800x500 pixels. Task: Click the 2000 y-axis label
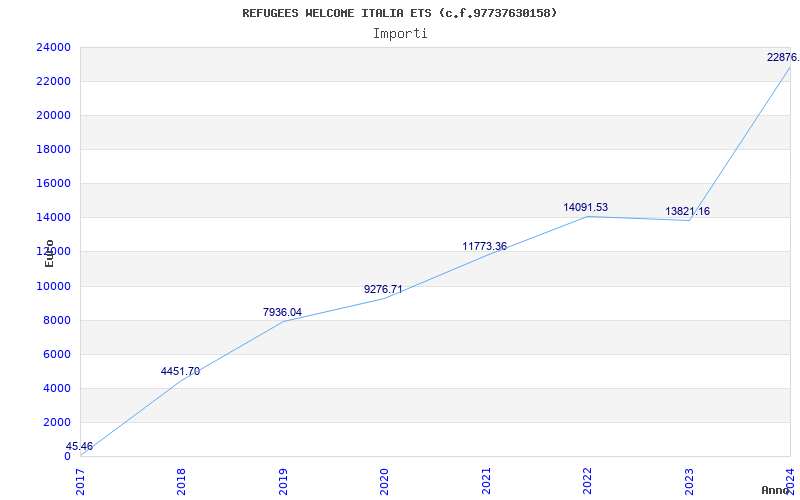[x=56, y=422]
